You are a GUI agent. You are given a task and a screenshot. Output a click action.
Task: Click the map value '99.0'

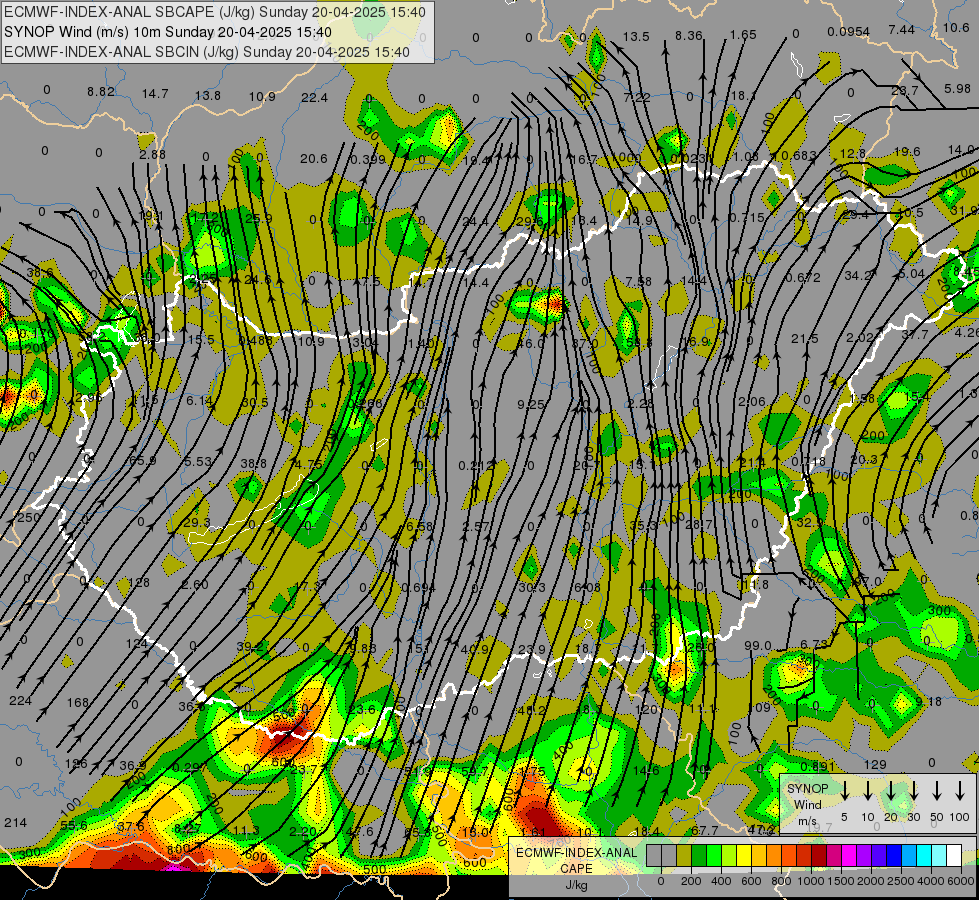pyautogui.click(x=757, y=645)
